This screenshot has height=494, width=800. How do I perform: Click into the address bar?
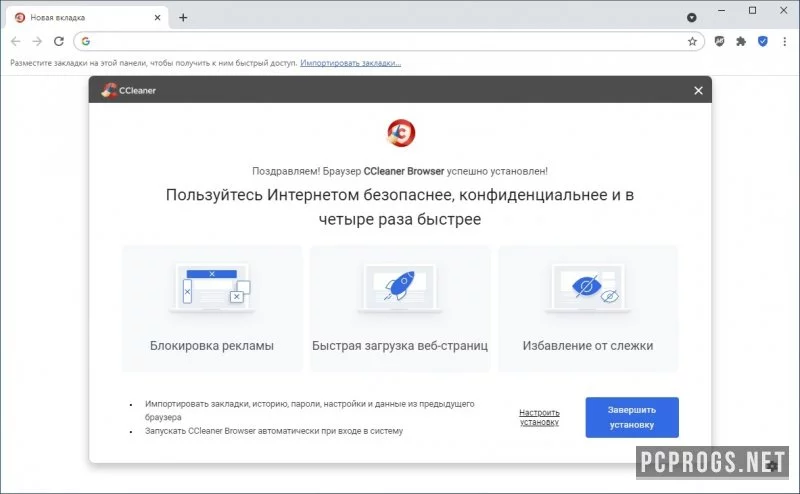[x=389, y=41]
